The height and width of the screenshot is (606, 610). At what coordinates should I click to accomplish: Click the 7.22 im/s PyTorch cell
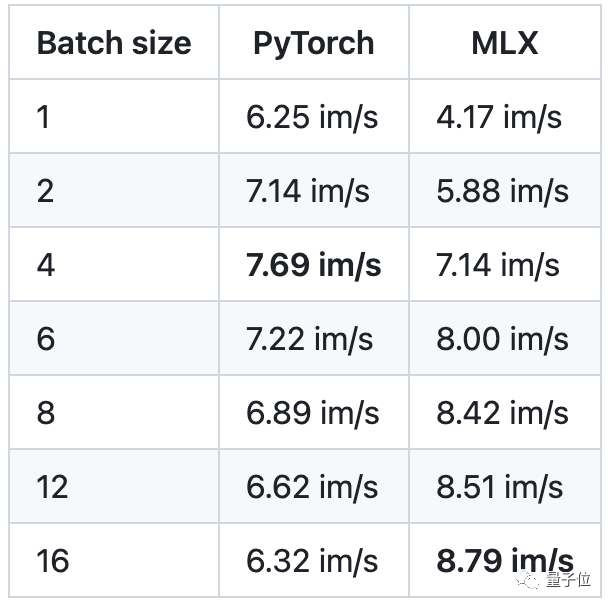point(309,339)
